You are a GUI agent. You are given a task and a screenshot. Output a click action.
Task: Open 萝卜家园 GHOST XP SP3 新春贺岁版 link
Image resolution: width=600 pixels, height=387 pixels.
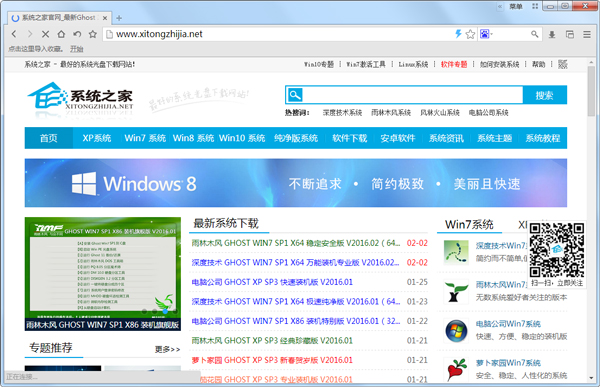click(x=272, y=360)
